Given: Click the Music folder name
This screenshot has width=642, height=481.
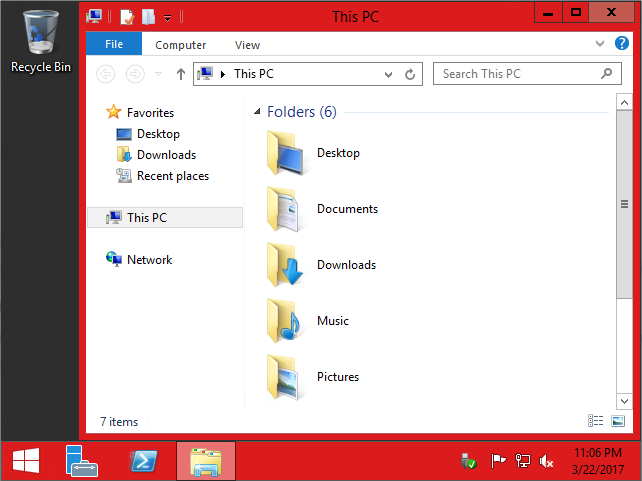Looking at the screenshot, I should 333,321.
